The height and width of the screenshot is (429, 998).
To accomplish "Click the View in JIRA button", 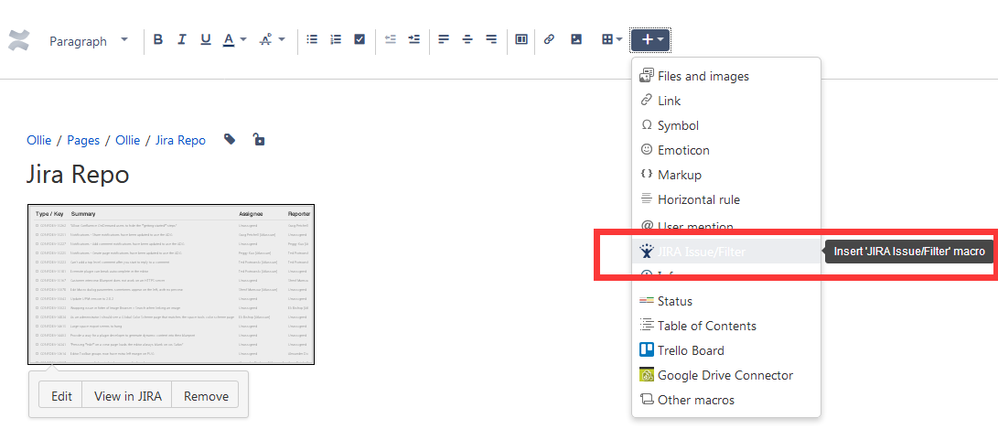I will coord(127,396).
